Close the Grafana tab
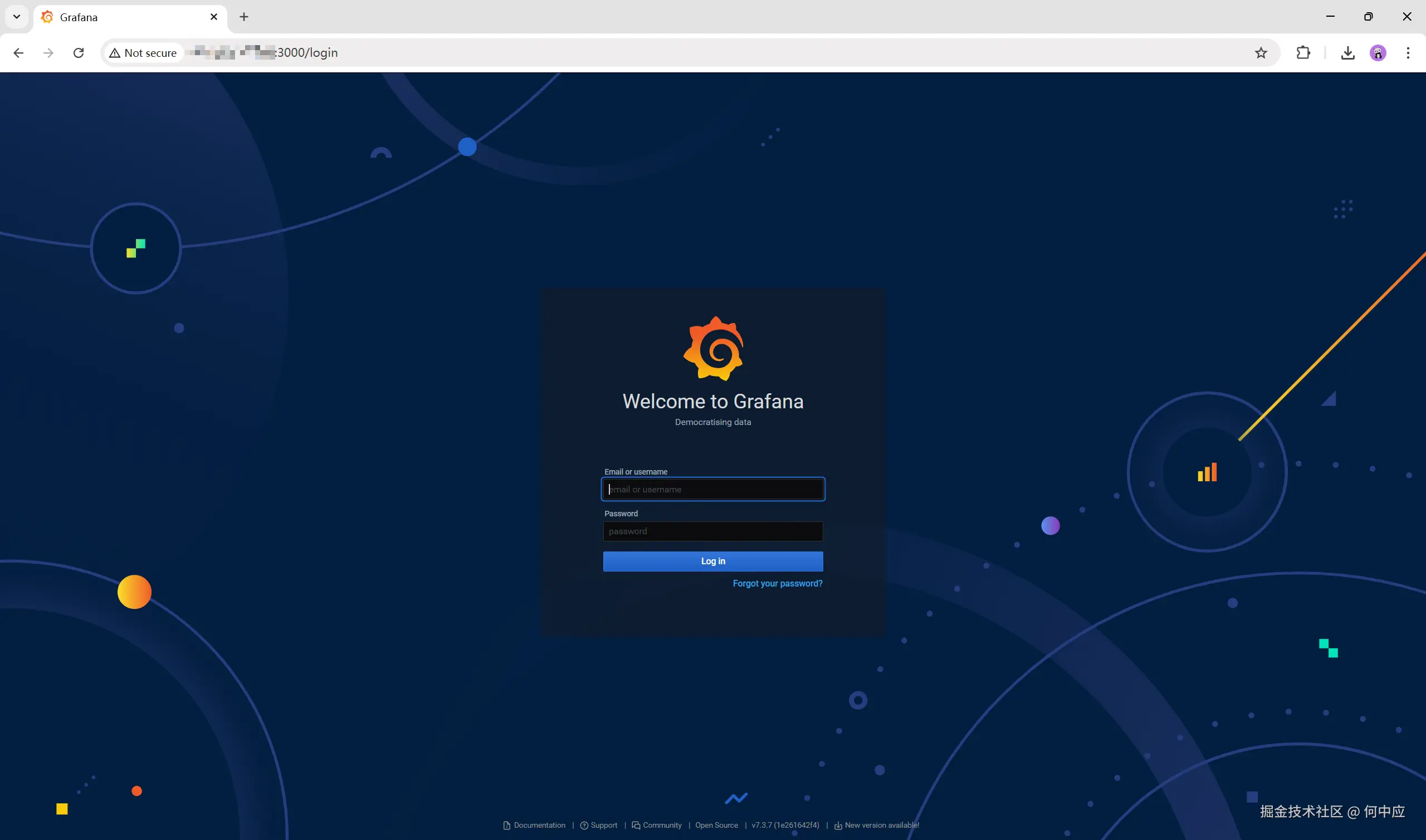Viewport: 1426px width, 840px height. click(214, 17)
